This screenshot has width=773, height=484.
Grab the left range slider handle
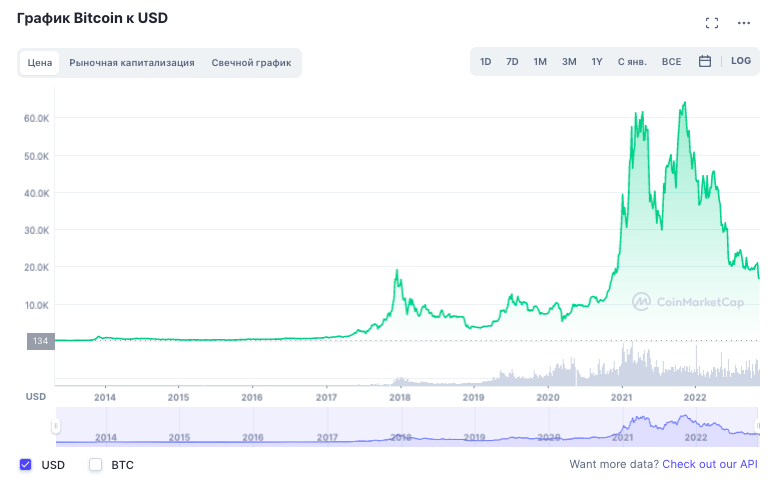coord(56,426)
